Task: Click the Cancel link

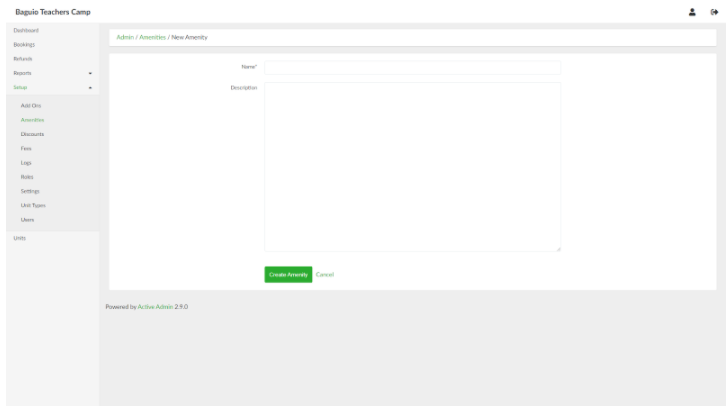Action: point(324,275)
